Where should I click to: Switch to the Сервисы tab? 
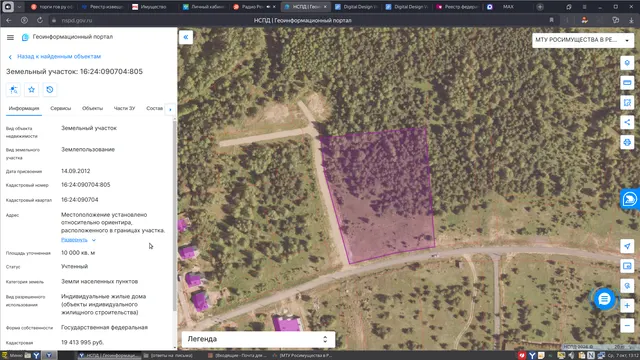(60, 109)
